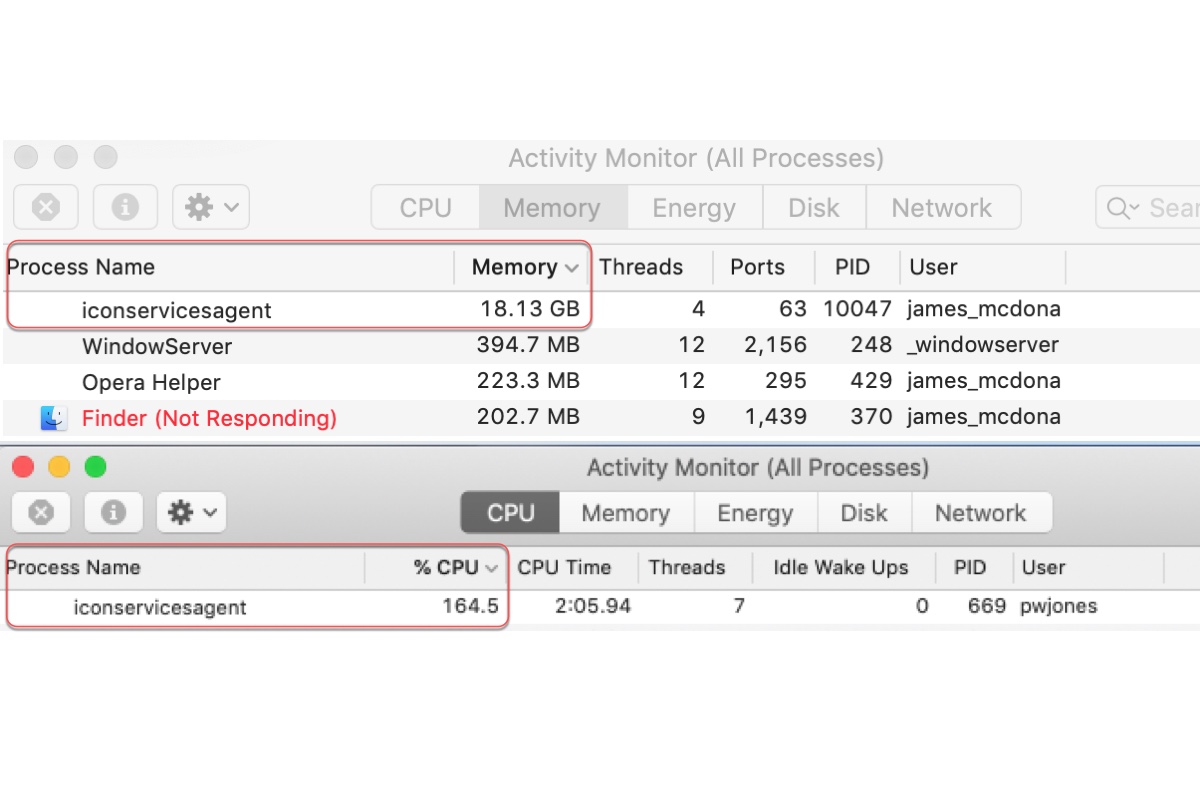Select the Opera Helper process row
Image resolution: width=1200 pixels, height=800 pixels.
pyautogui.click(x=600, y=382)
